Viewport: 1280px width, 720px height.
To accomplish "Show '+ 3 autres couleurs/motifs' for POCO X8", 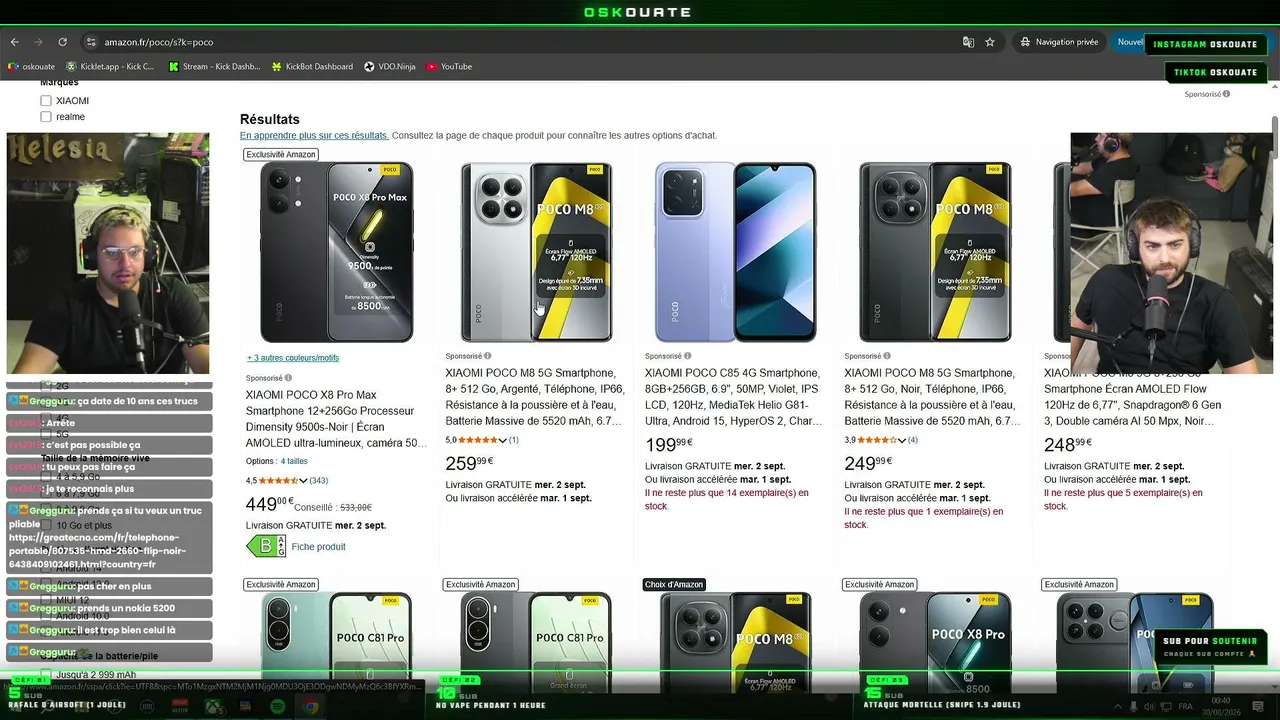I will pos(293,358).
